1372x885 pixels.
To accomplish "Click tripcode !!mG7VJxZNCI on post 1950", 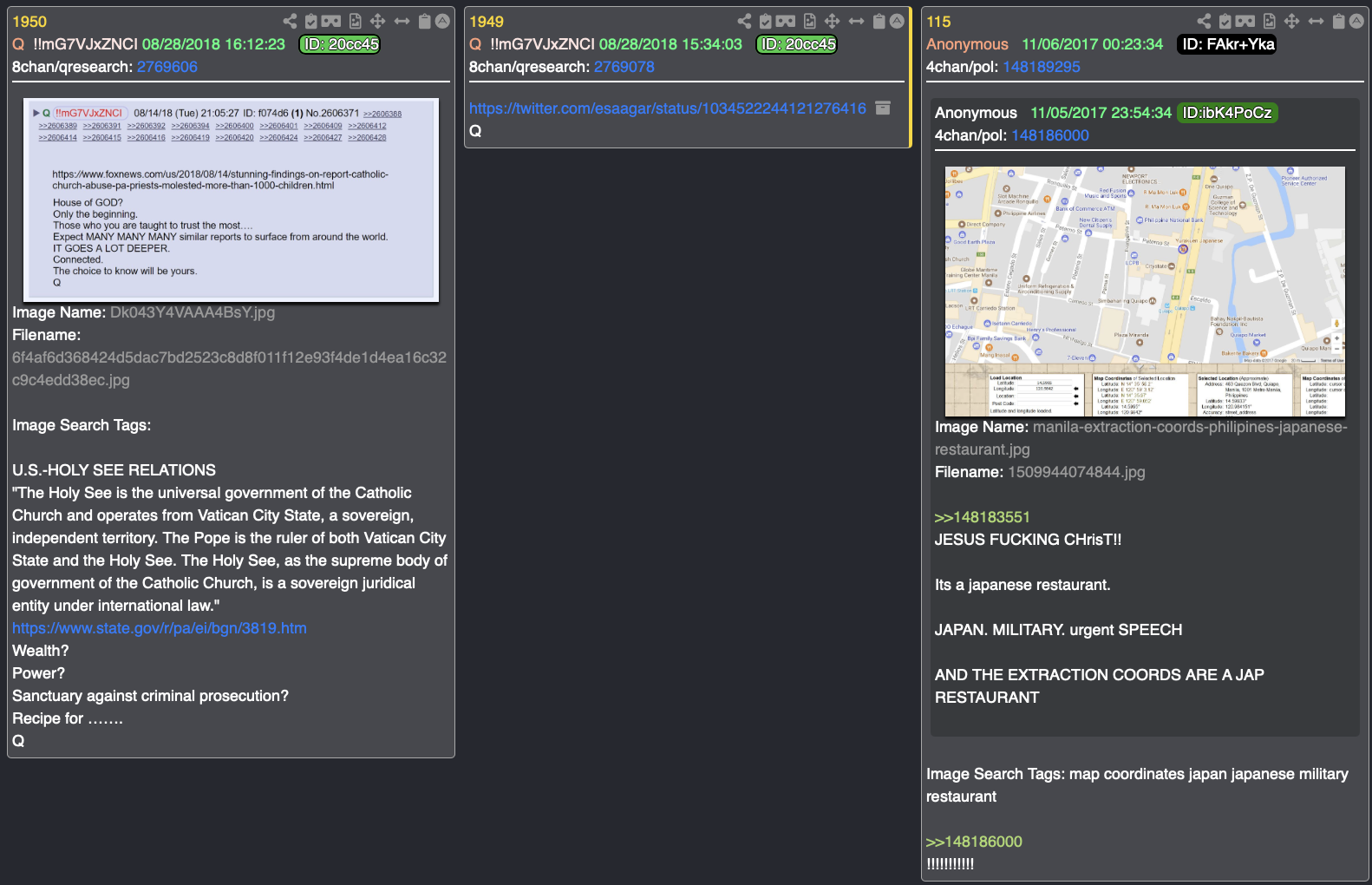I will click(85, 44).
